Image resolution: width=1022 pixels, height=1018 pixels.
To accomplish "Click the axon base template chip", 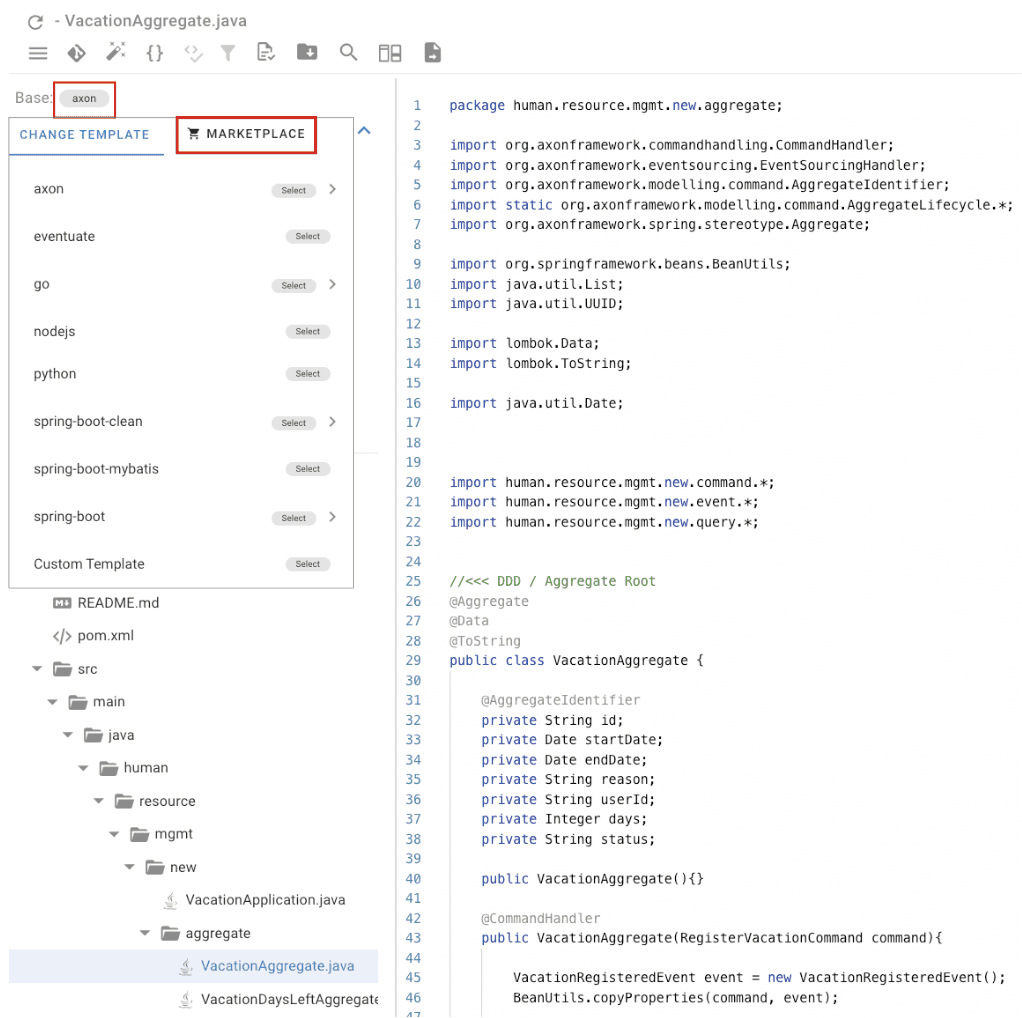I will [x=84, y=99].
